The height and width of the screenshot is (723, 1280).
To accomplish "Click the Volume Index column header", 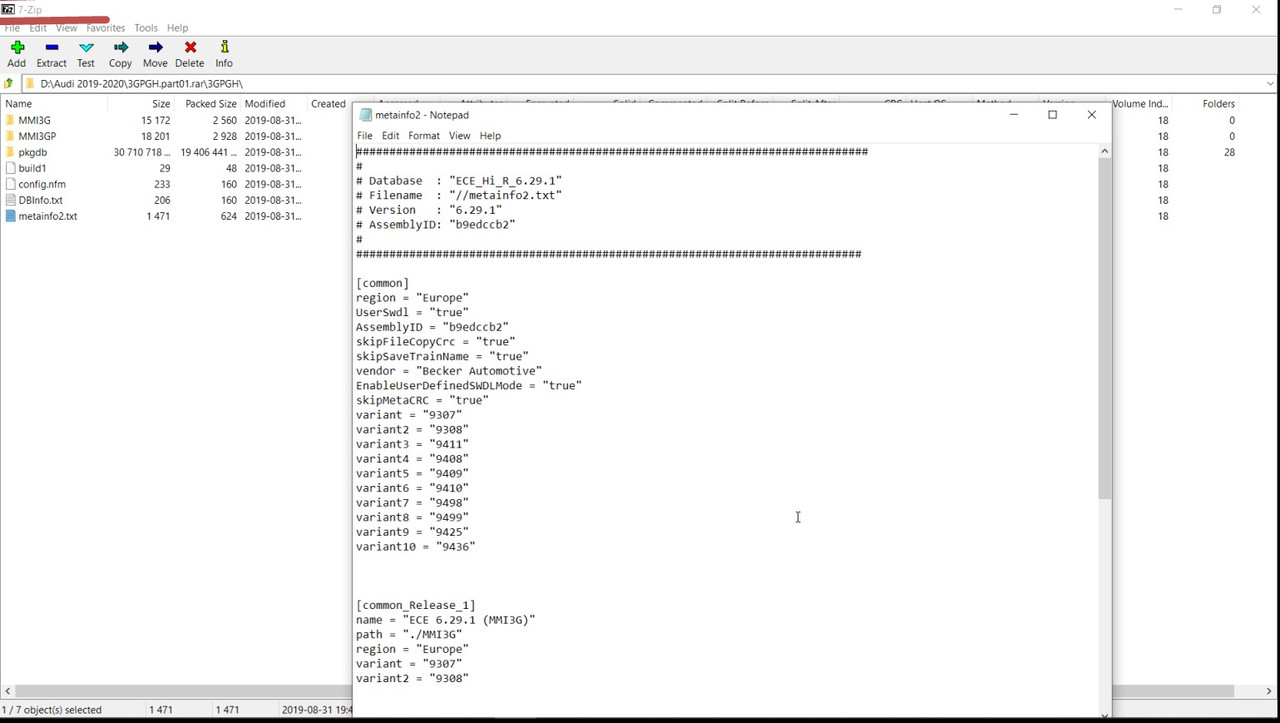I will 1141,104.
